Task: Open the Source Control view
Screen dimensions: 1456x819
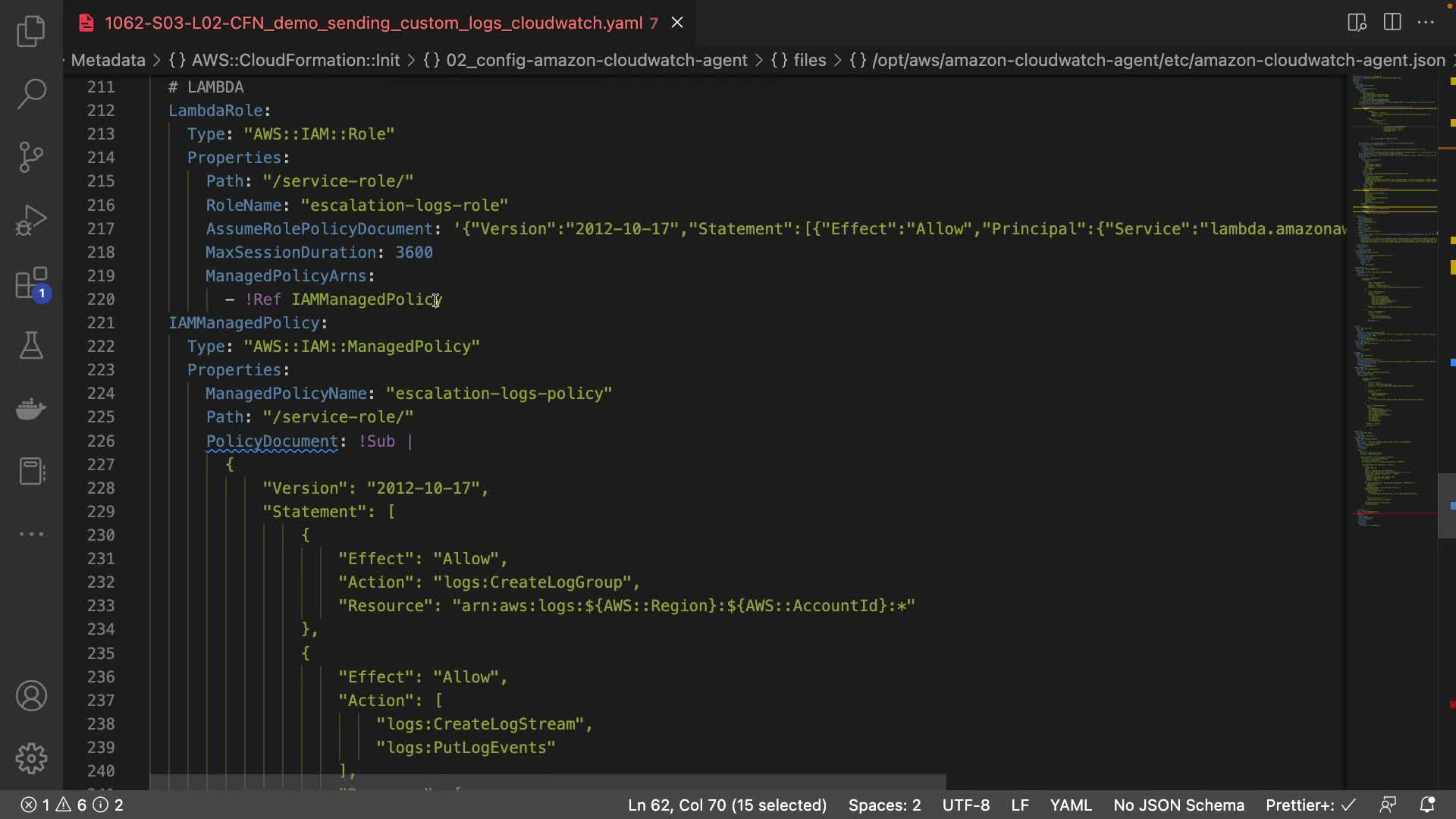Action: pos(31,157)
